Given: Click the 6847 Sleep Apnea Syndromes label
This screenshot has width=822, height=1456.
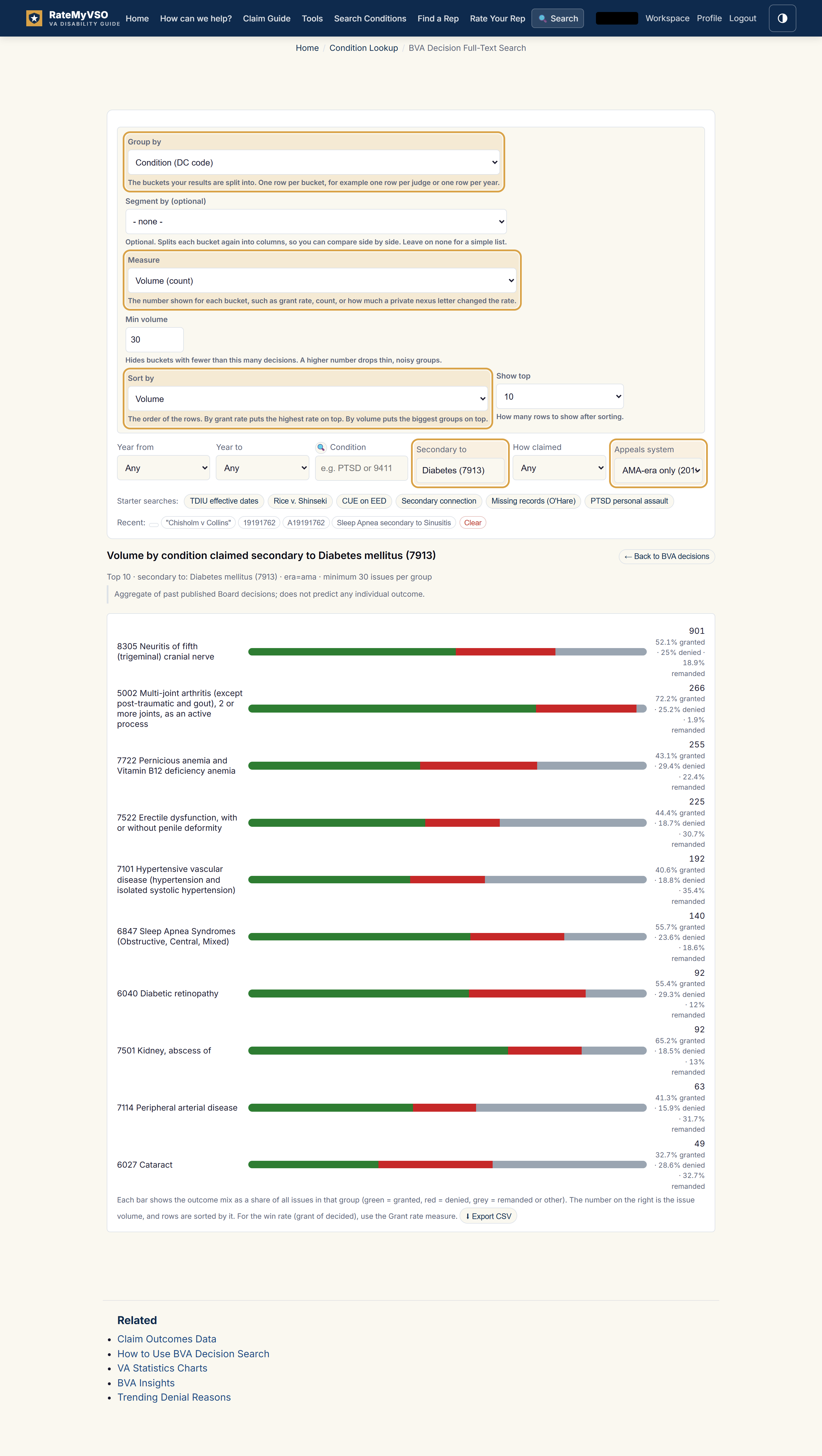Looking at the screenshot, I should [176, 937].
